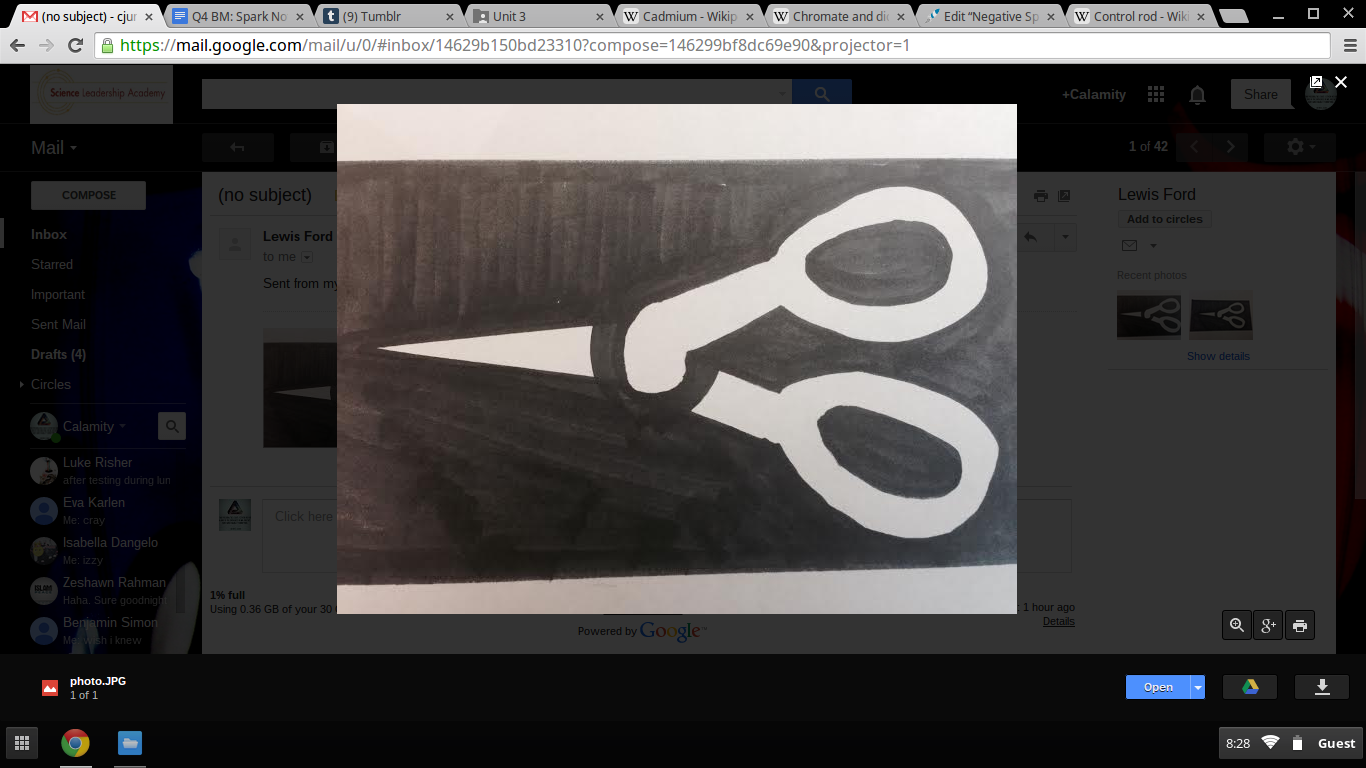Image resolution: width=1366 pixels, height=768 pixels.
Task: Open the Chrome OS app launcher
Action: (x=21, y=743)
